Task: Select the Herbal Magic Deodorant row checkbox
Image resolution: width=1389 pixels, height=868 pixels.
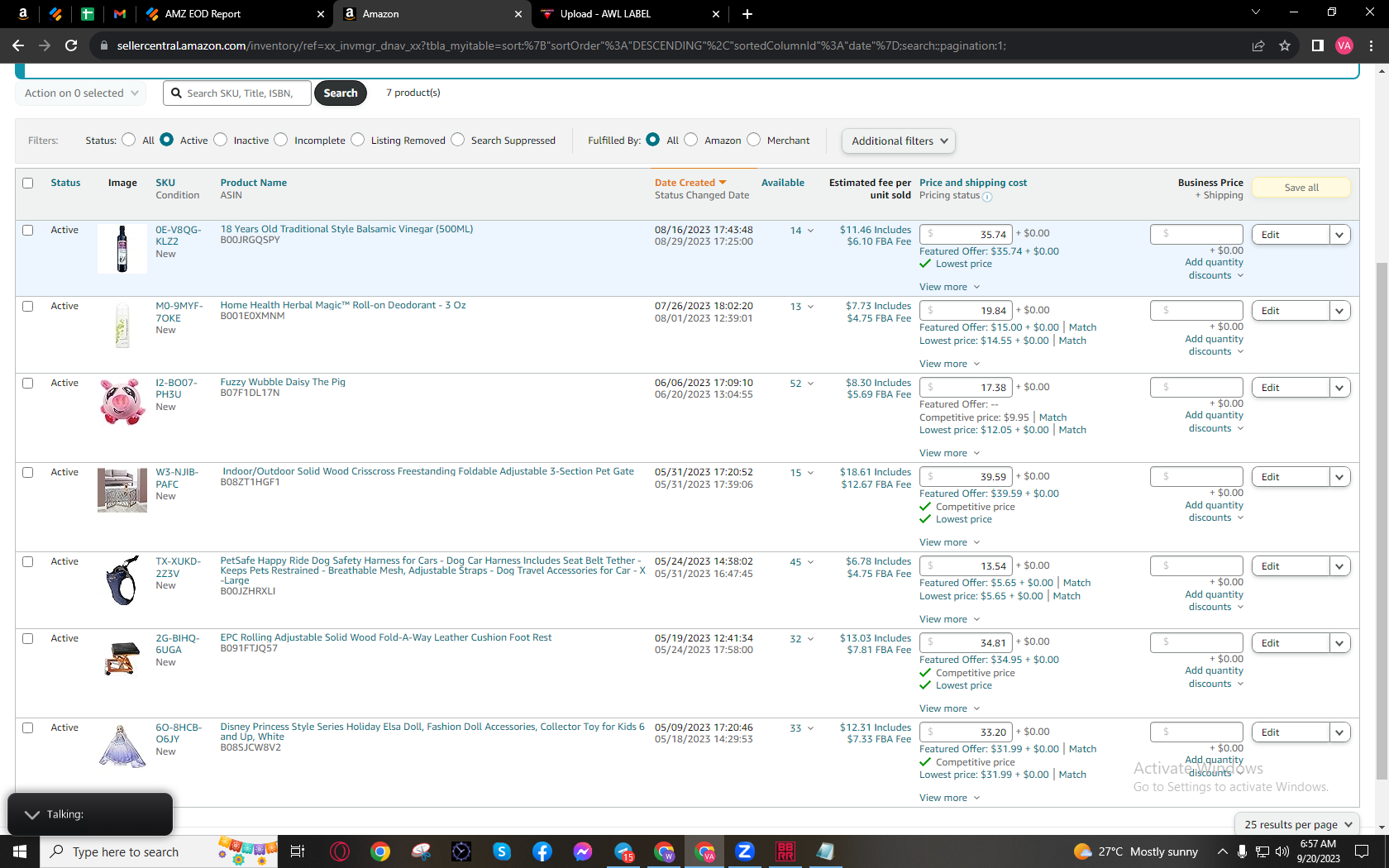Action: click(x=28, y=306)
